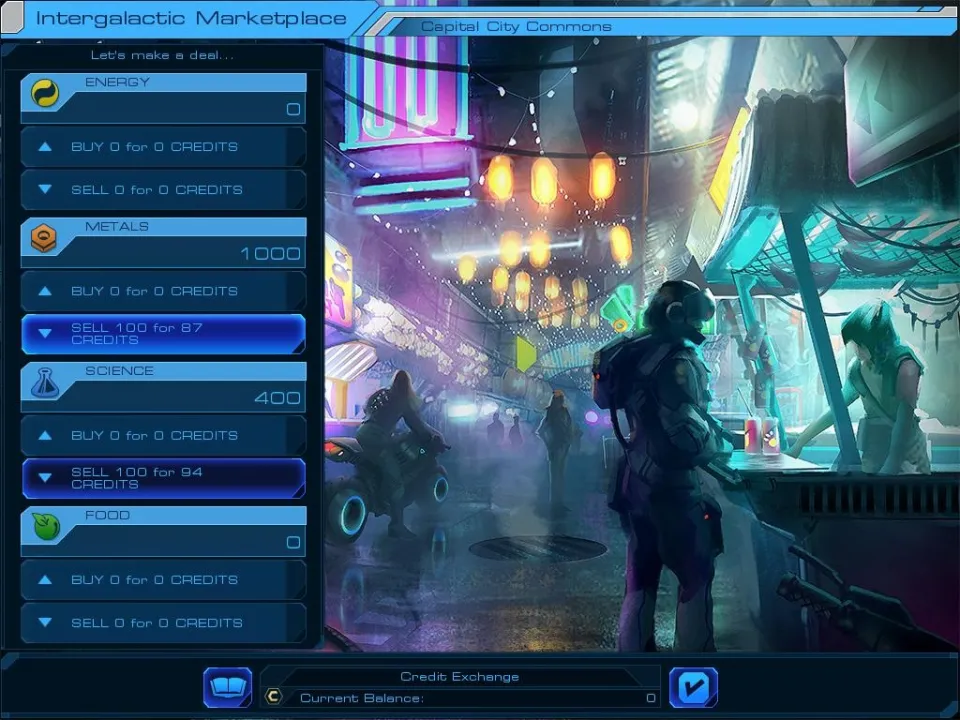960x720 pixels.
Task: Select the Science amount showing 400
Action: click(x=277, y=398)
